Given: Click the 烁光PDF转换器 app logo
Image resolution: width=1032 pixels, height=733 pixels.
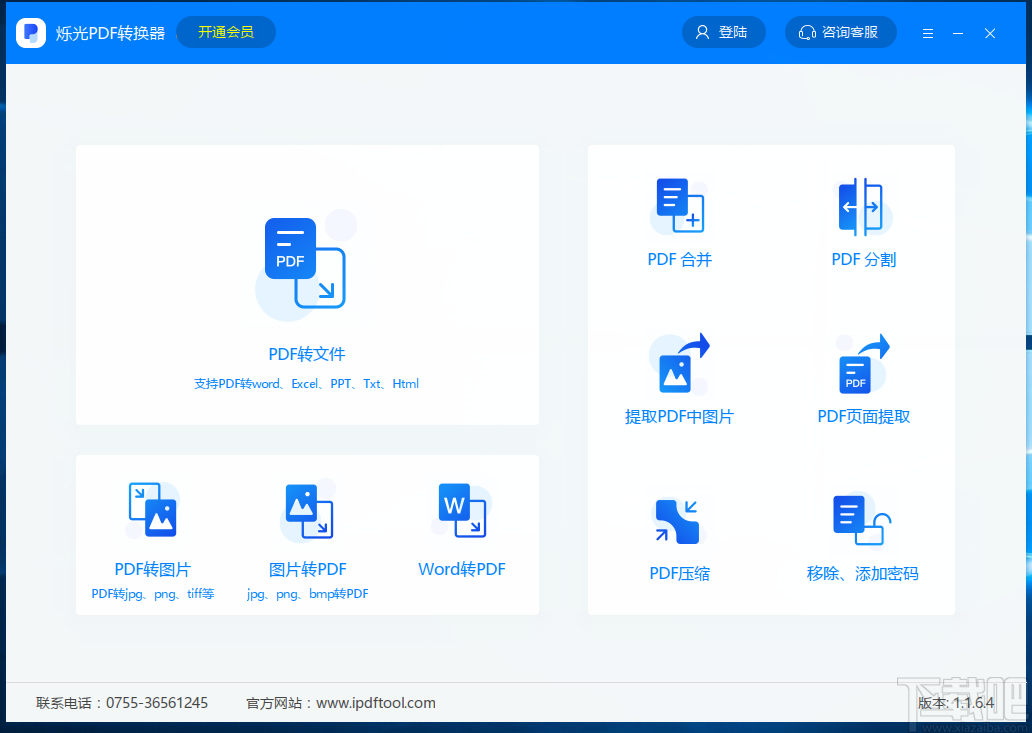Looking at the screenshot, I should coord(31,32).
